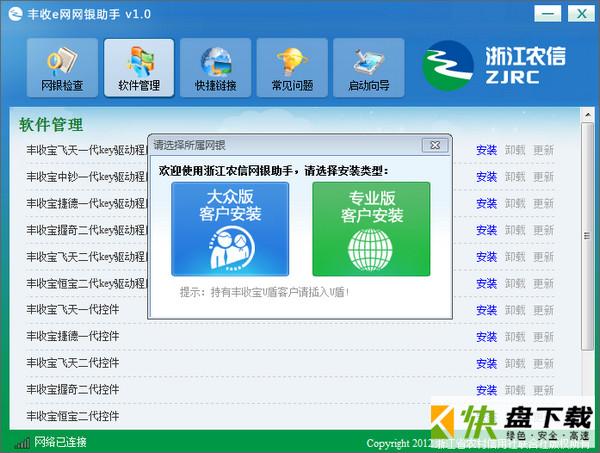Image resolution: width=600 pixels, height=453 pixels.
Task: Uninstall 丰收宝捷德一代key驱动程序
Action: [515, 203]
